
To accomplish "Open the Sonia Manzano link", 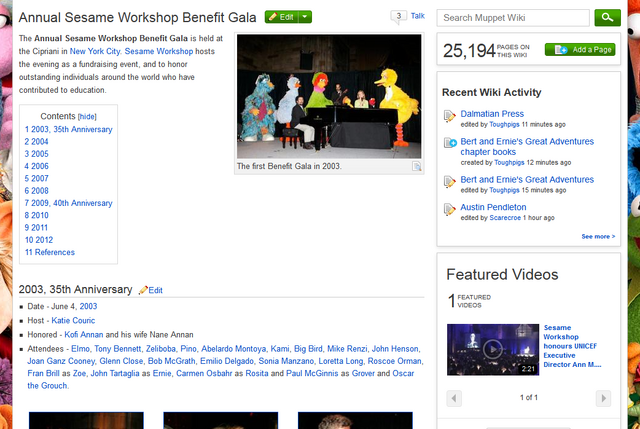I will [x=286, y=361].
